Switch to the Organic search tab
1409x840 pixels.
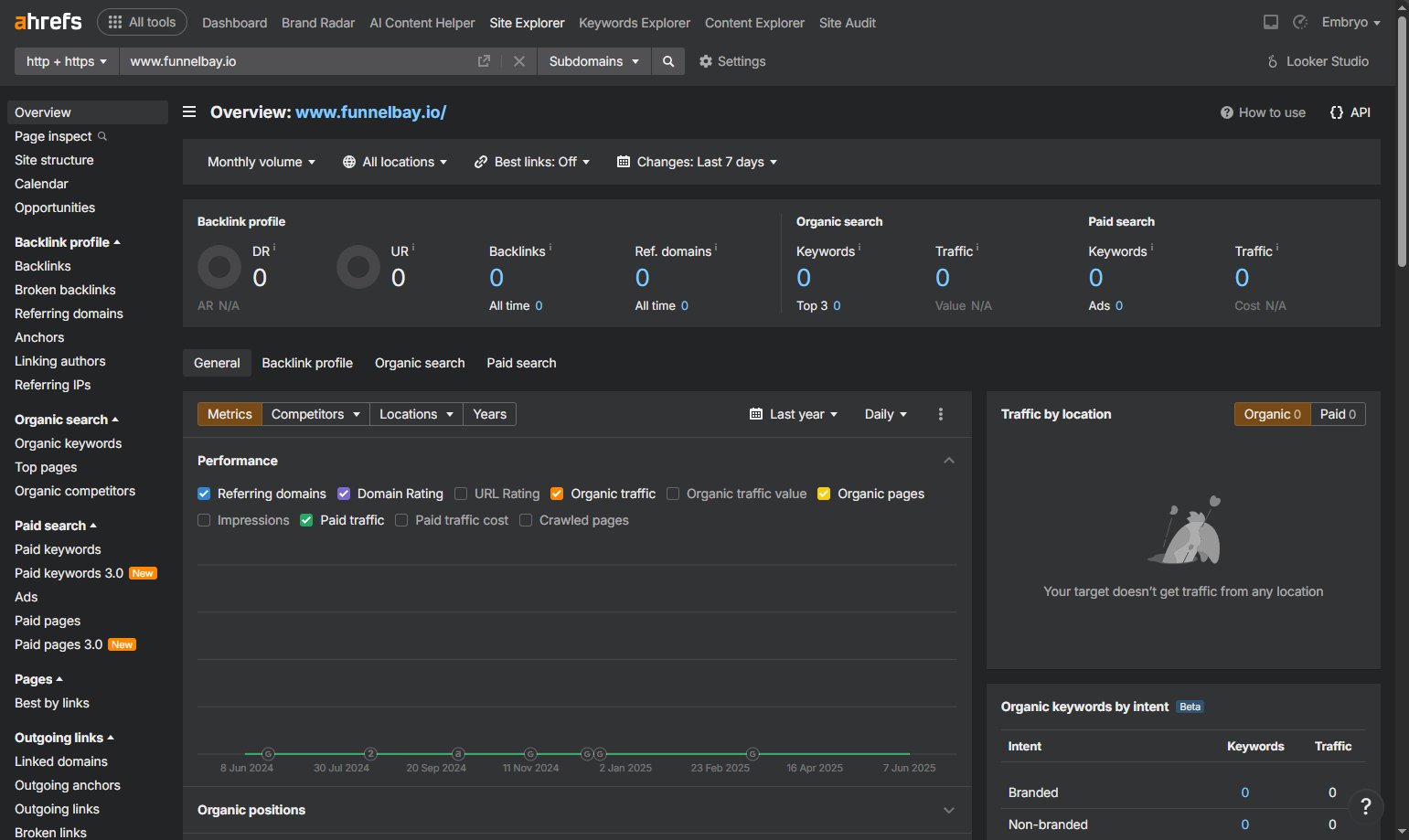(420, 363)
